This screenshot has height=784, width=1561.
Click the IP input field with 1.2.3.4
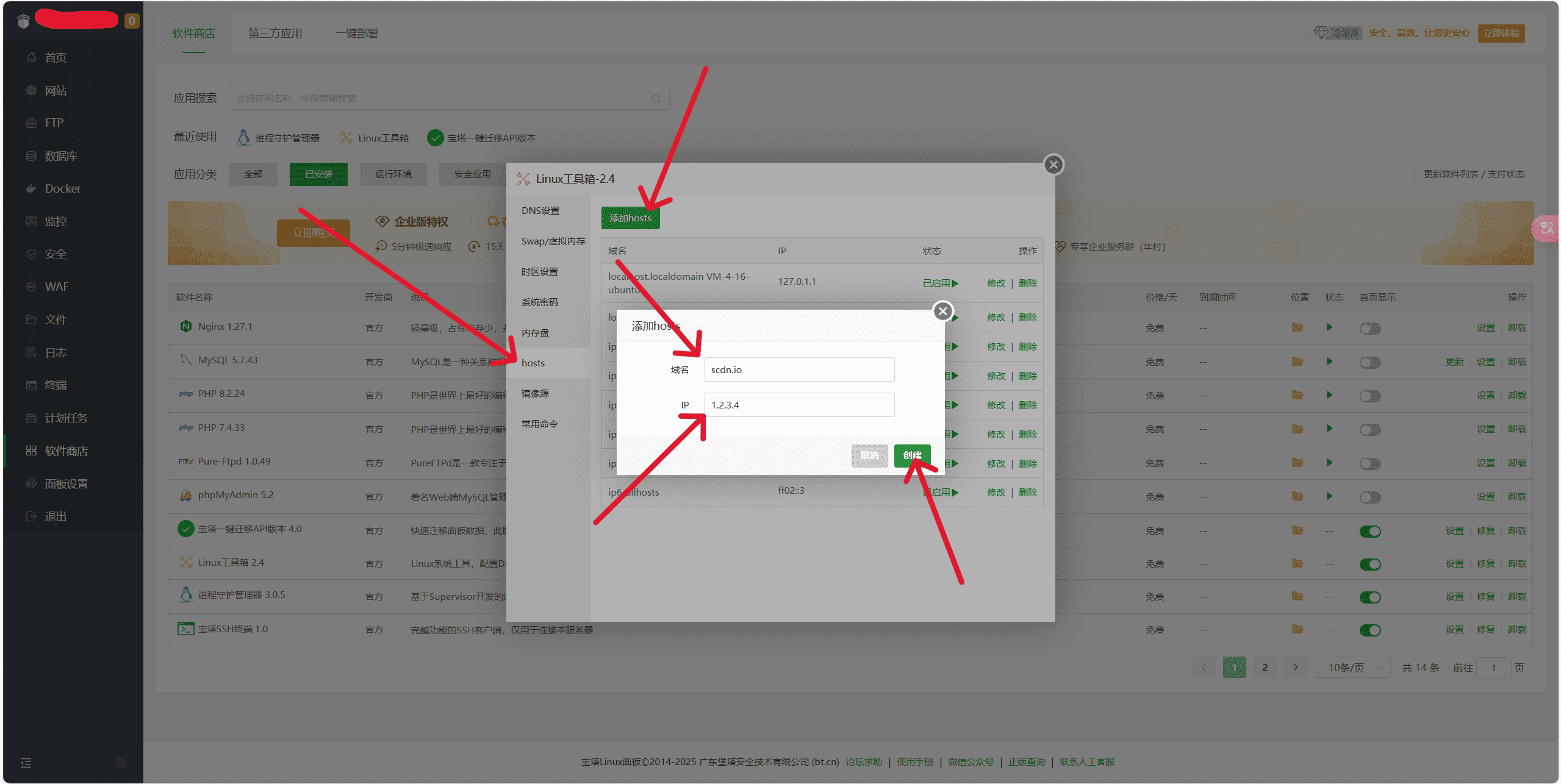point(799,405)
